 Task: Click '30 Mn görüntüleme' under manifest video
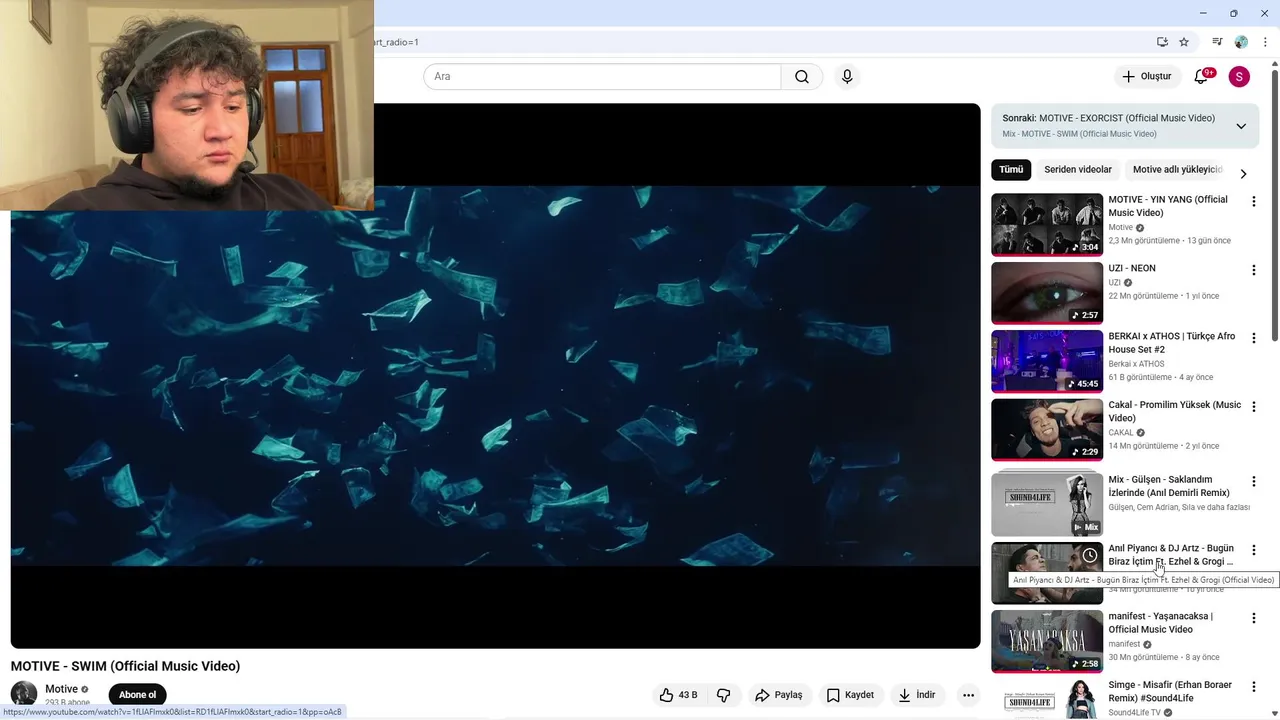pos(1143,657)
